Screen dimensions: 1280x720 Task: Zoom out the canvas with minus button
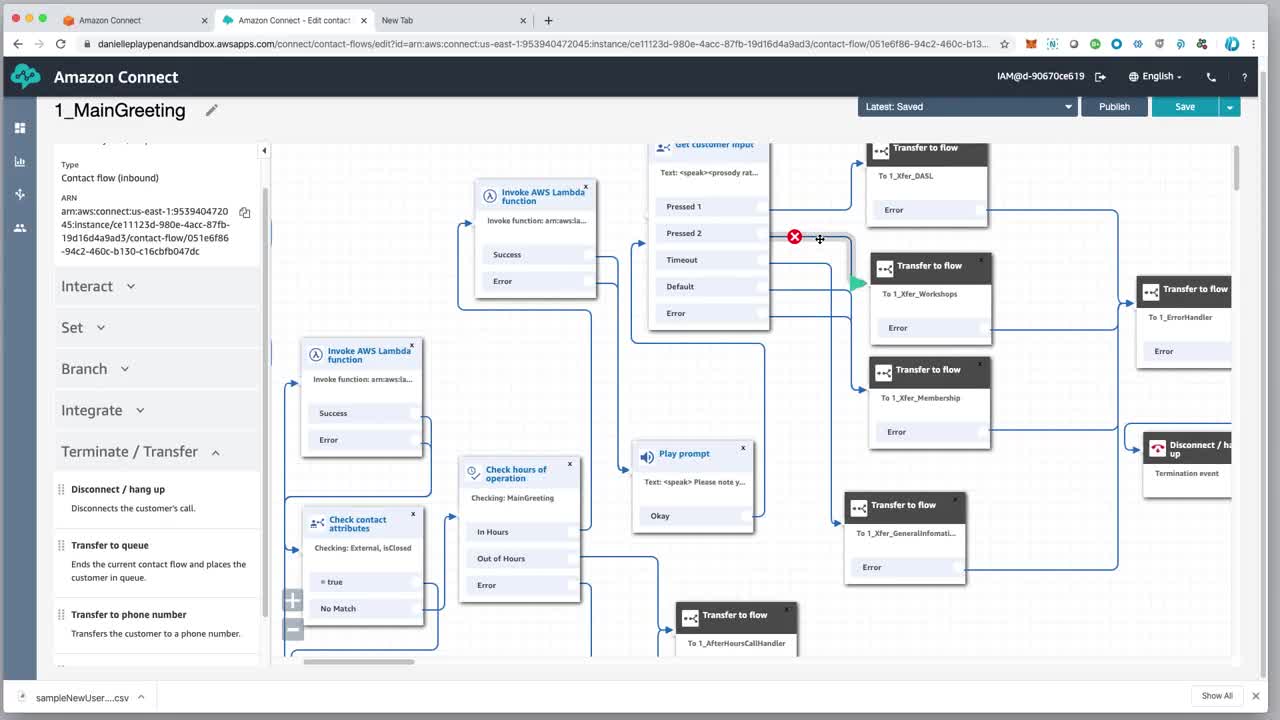[x=292, y=629]
